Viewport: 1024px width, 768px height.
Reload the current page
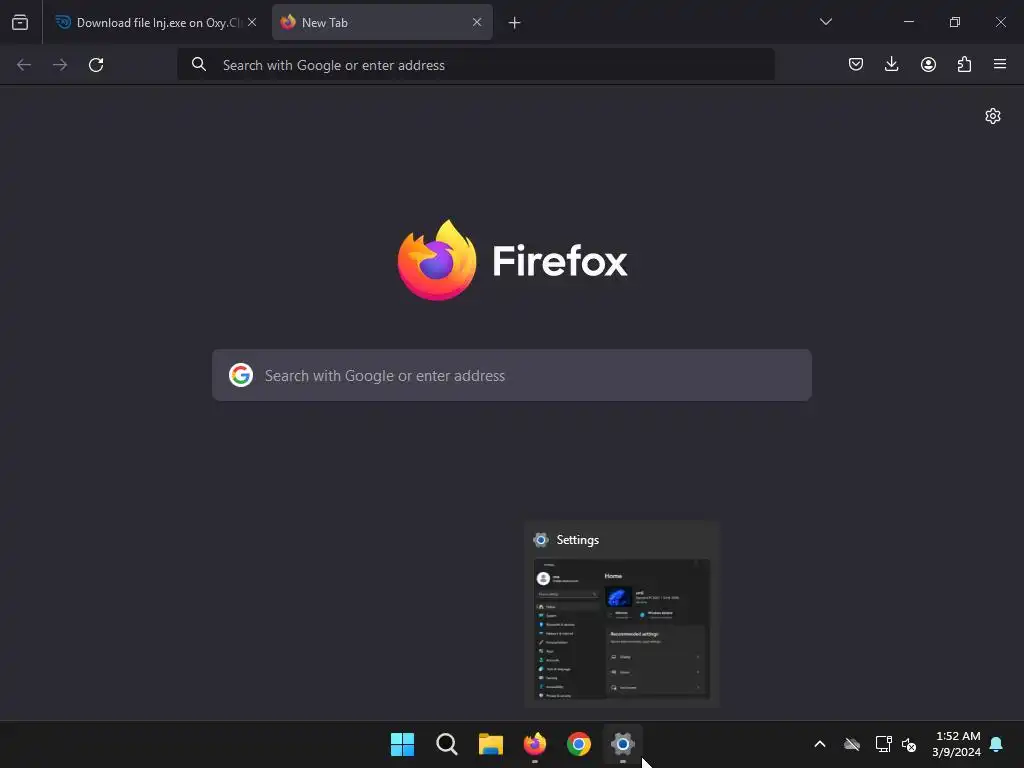96,65
